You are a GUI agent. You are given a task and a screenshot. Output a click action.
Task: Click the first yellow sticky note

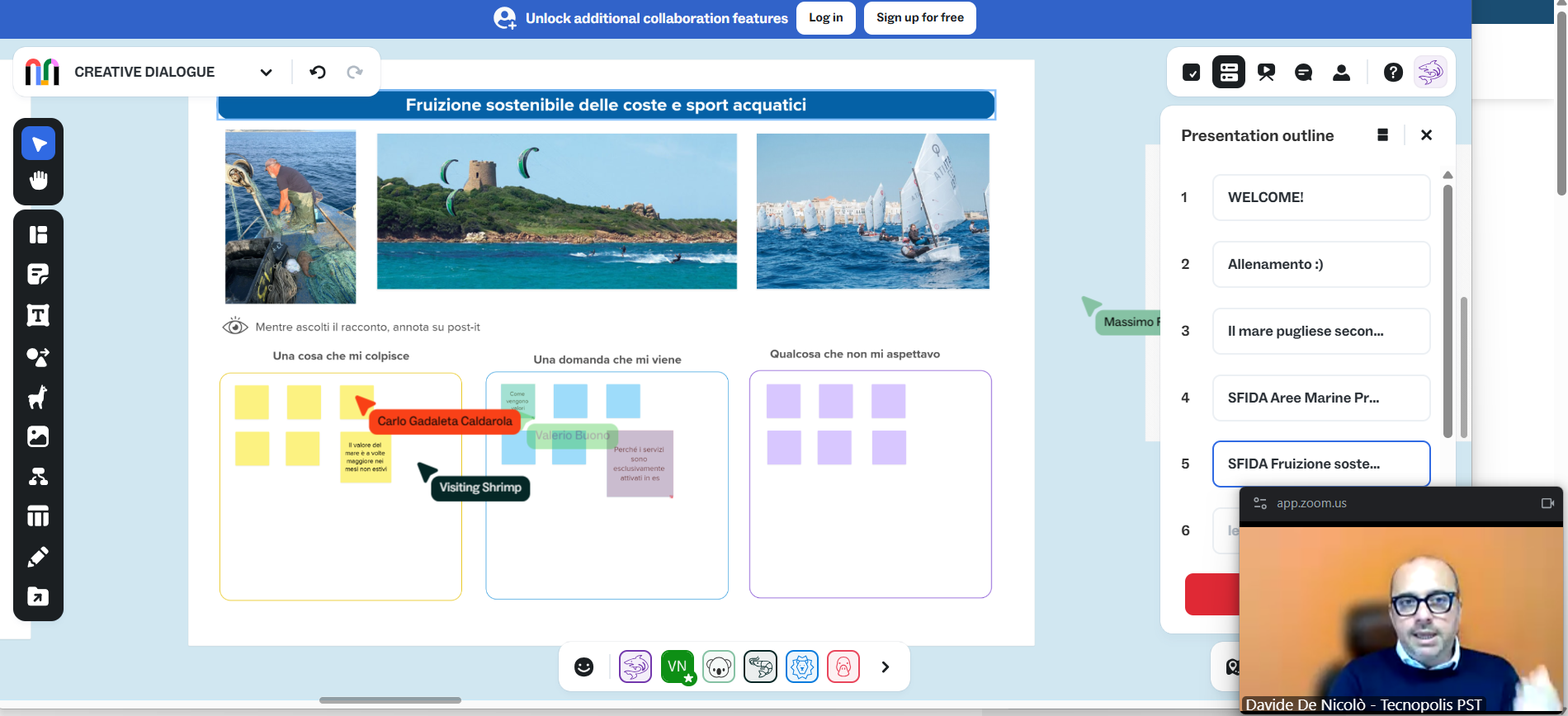[252, 402]
